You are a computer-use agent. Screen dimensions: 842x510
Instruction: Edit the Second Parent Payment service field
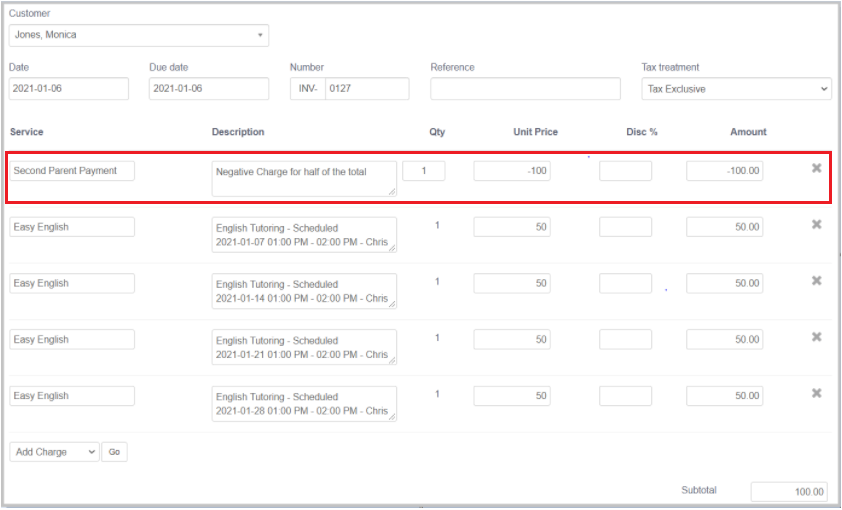pos(72,171)
